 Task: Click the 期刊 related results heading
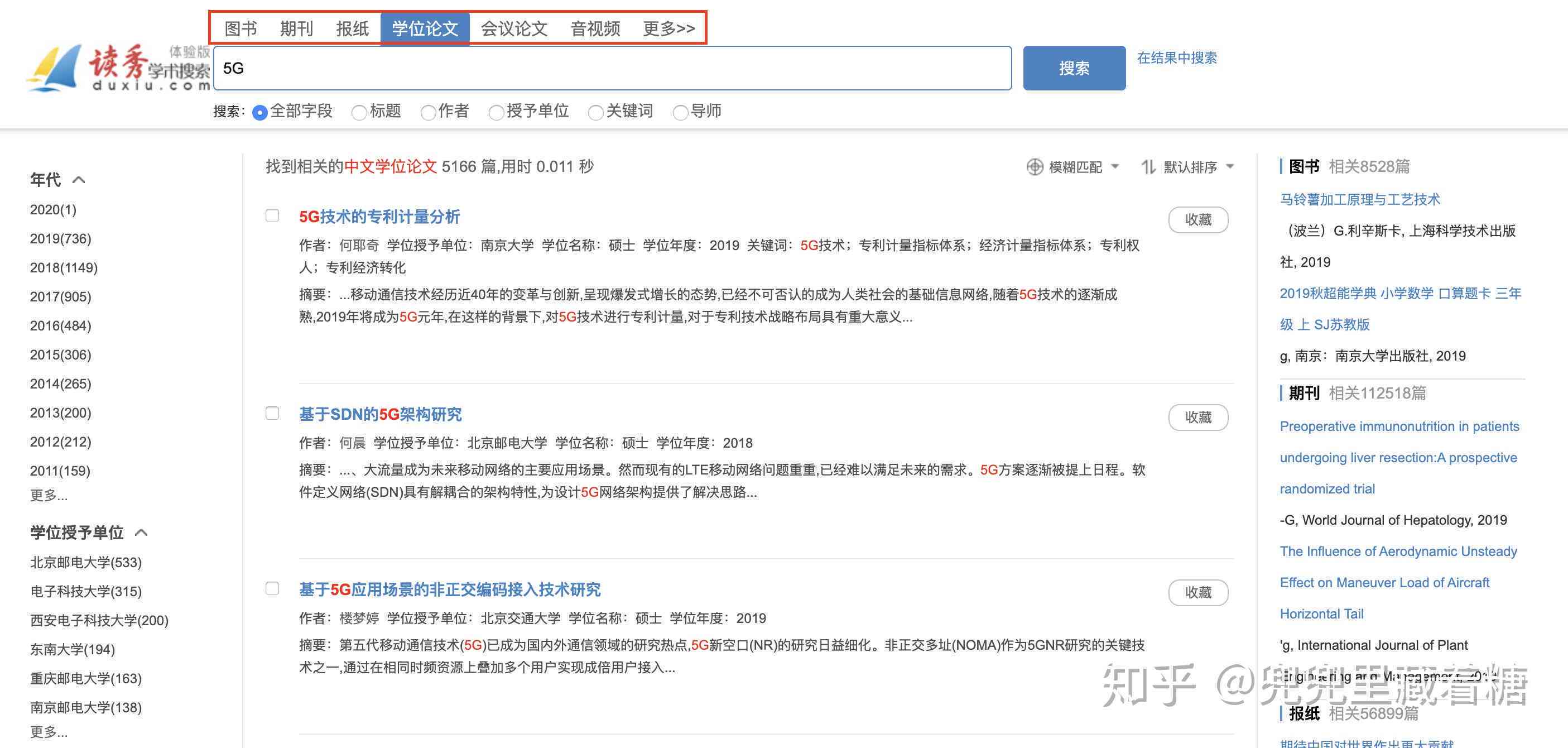pyautogui.click(x=1304, y=393)
